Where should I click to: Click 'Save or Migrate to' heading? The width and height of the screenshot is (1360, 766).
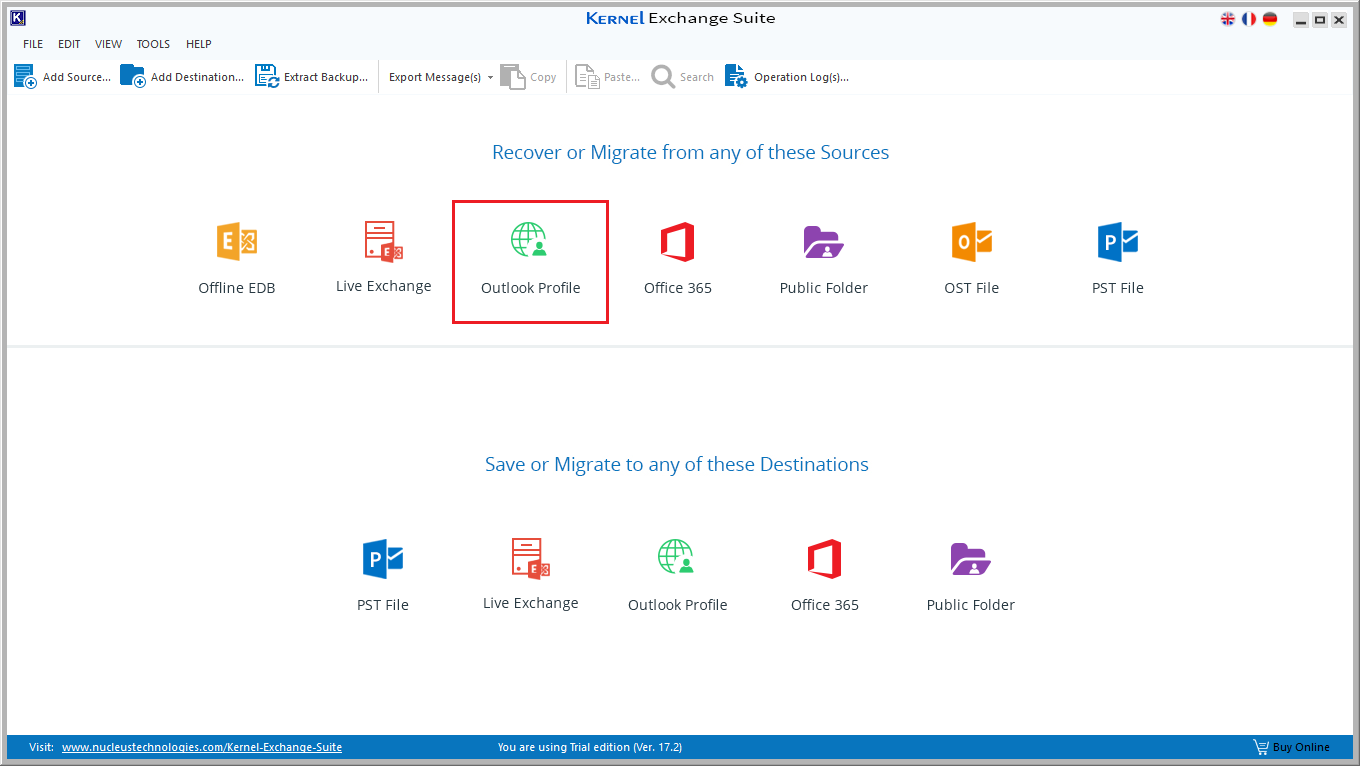(677, 465)
